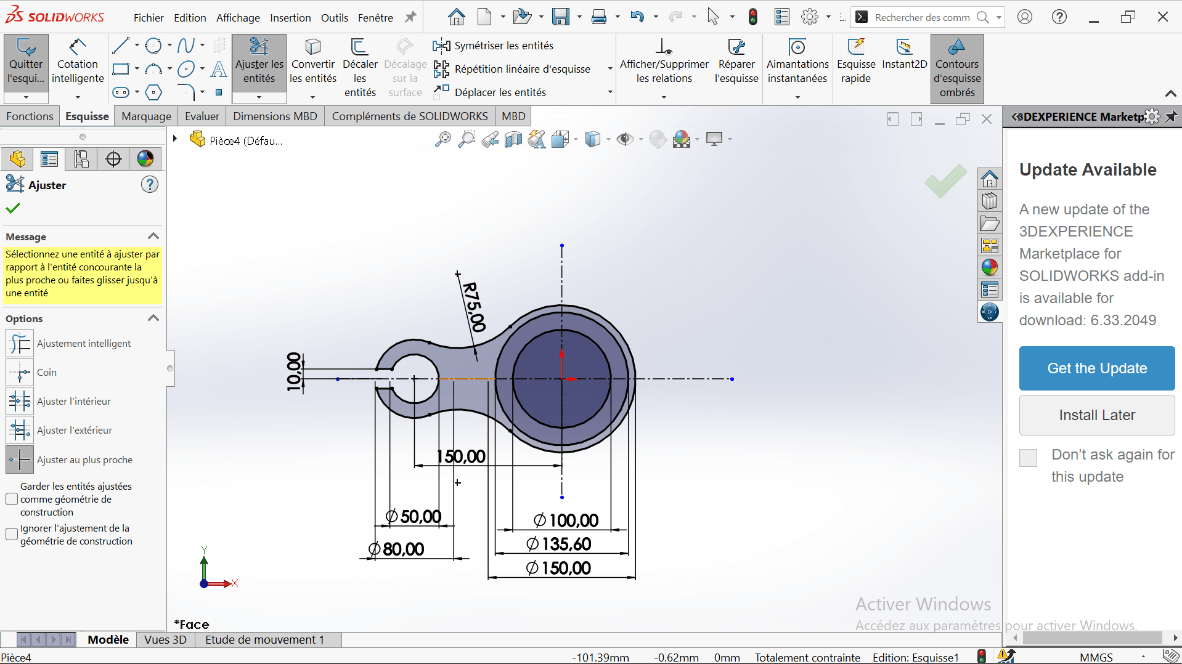
Task: Select the Coin trim option
Action: coord(20,373)
